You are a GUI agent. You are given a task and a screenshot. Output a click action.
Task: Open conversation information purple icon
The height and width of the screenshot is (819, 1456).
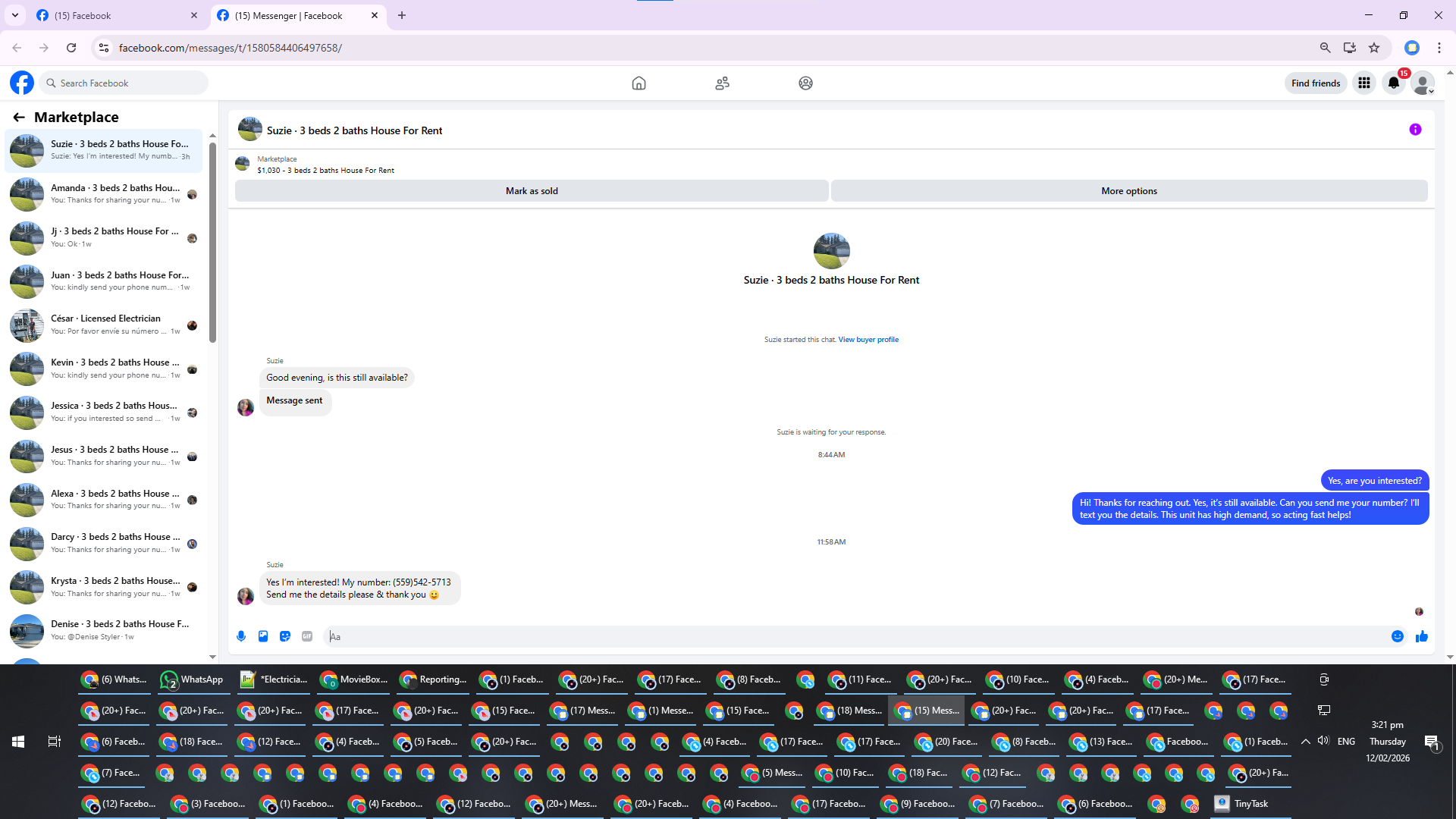[x=1415, y=130]
